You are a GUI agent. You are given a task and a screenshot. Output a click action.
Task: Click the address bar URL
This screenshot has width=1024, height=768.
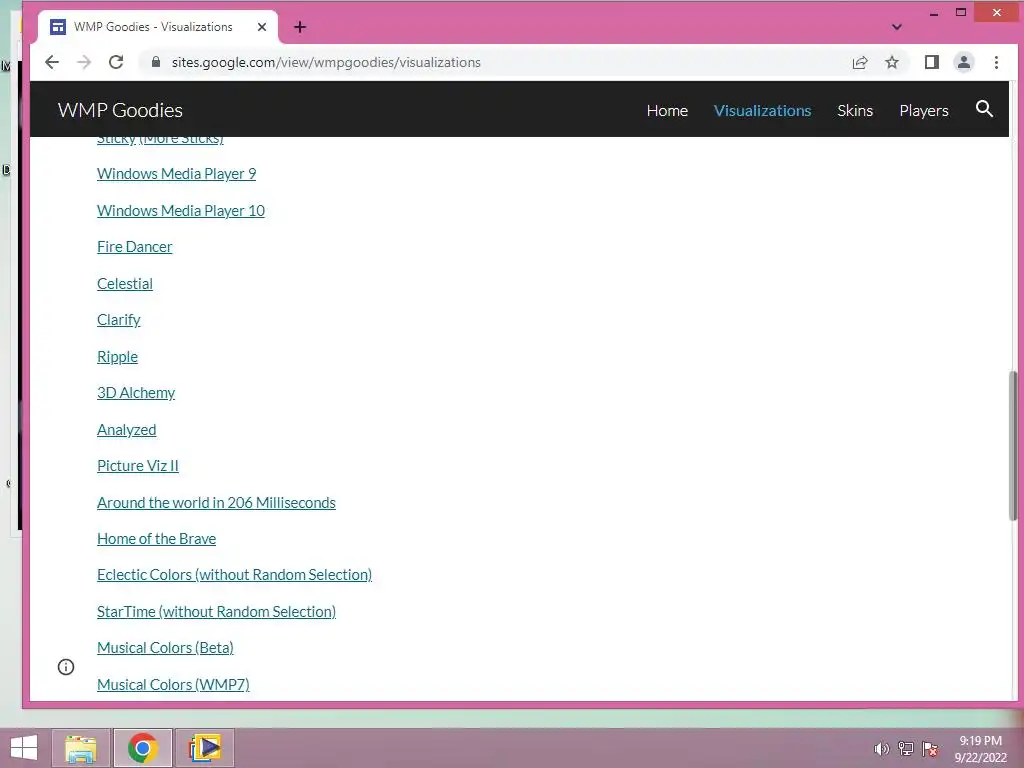point(326,62)
